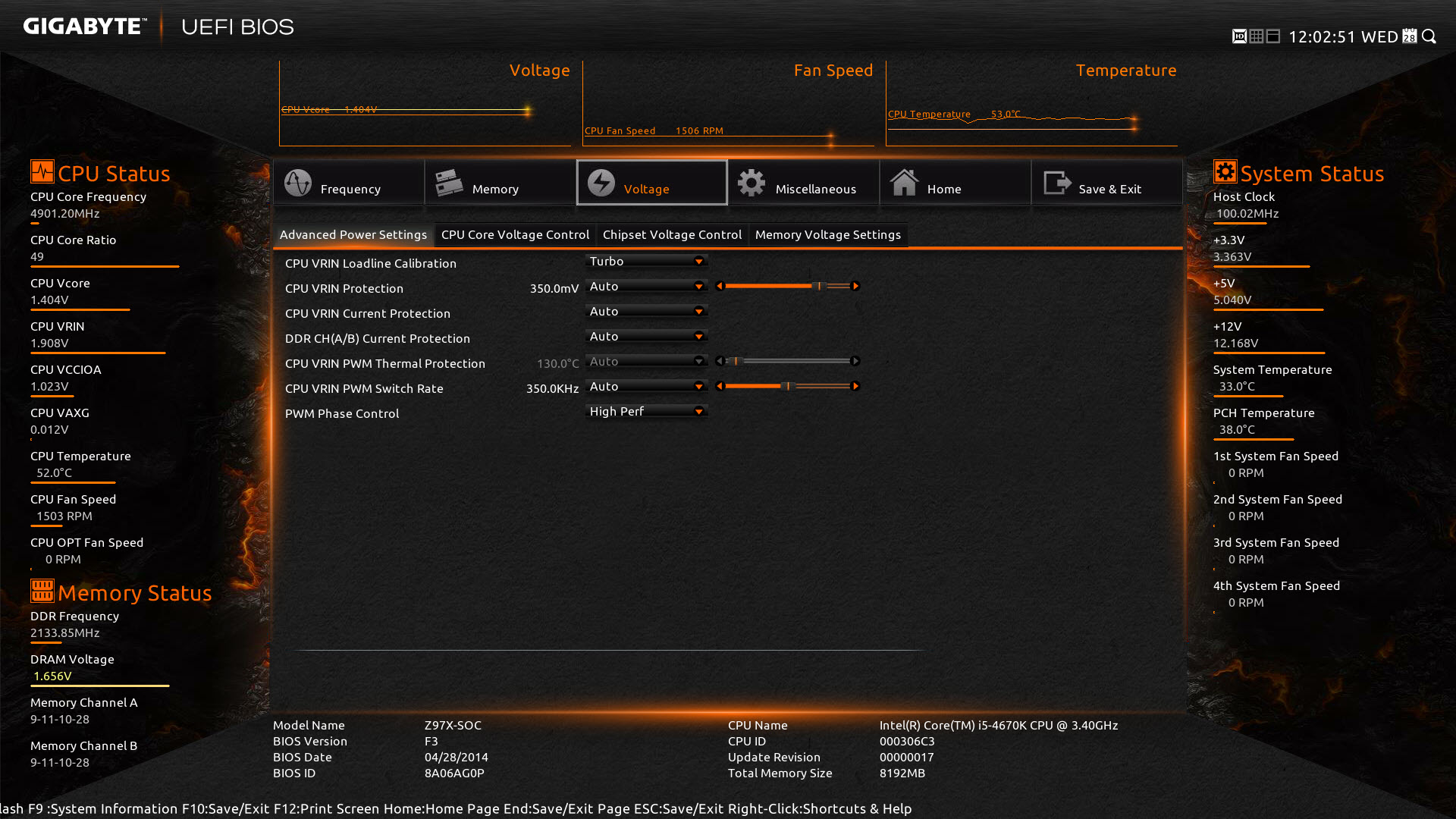
Task: Click the Miscellaneous gear icon
Action: [x=752, y=183]
